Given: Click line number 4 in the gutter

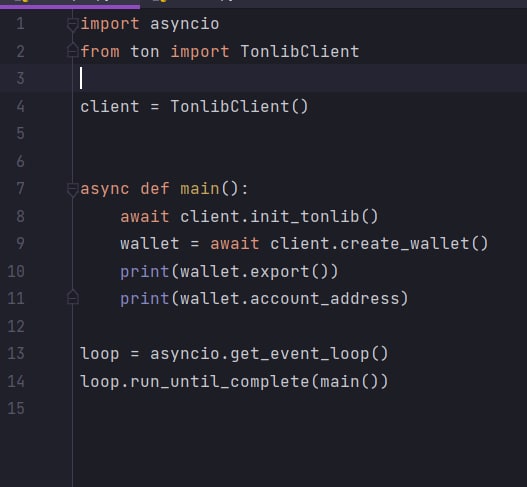Looking at the screenshot, I should (20, 107).
